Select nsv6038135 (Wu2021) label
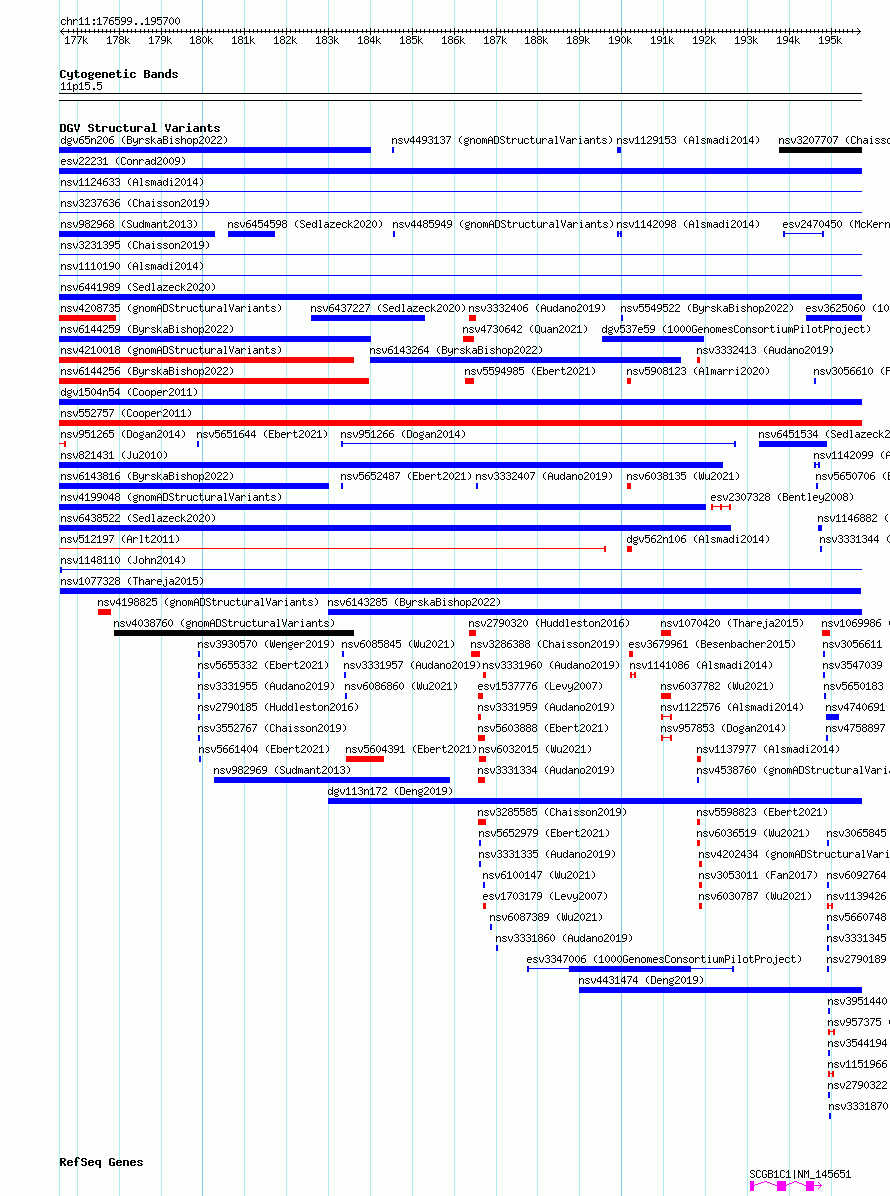The width and height of the screenshot is (890, 1196). [x=683, y=476]
